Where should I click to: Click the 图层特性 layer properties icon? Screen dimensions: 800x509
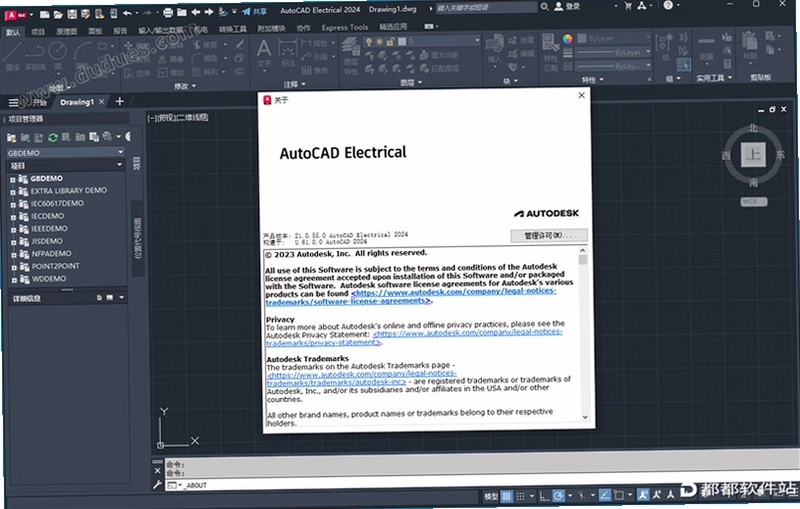[351, 55]
